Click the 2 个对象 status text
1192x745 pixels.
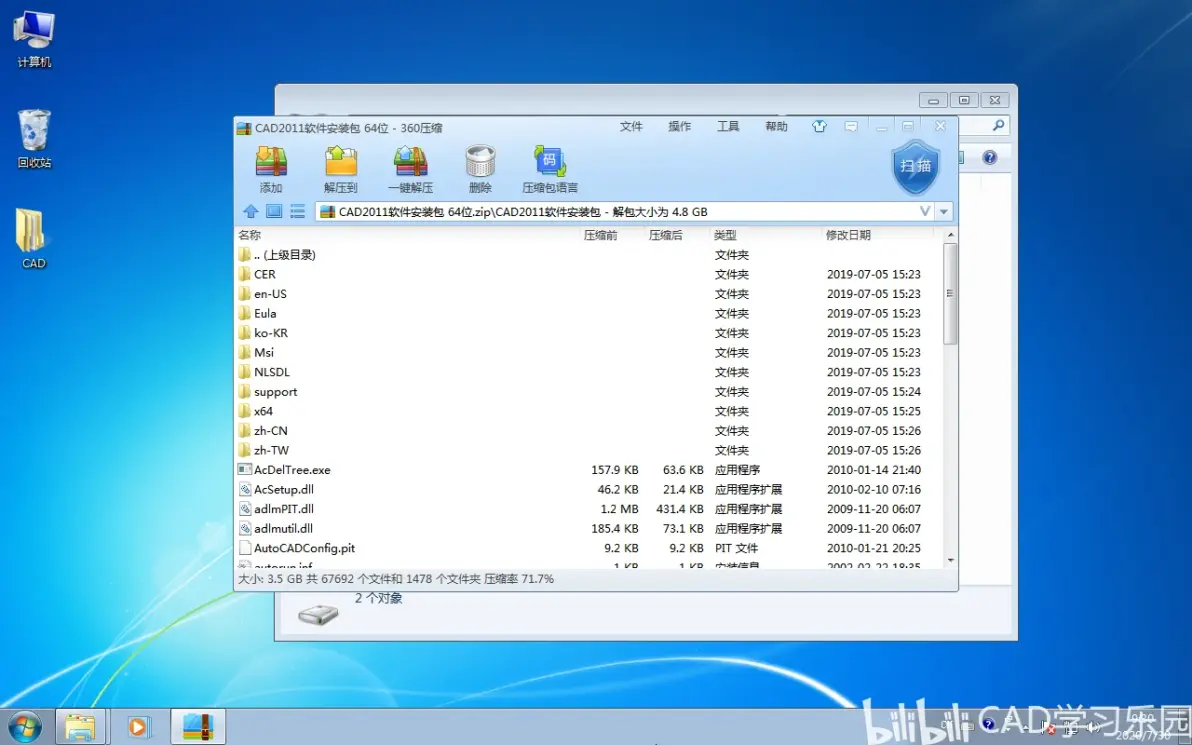[x=379, y=598]
